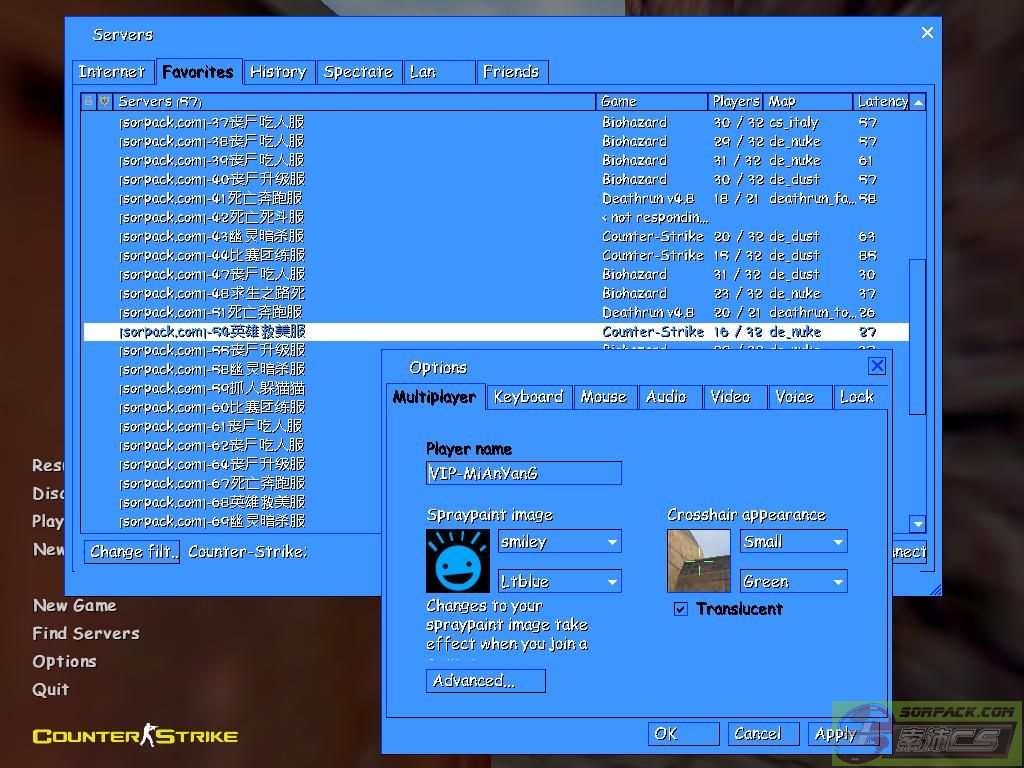Click the Player name input field
The height and width of the screenshot is (768, 1024).
524,473
